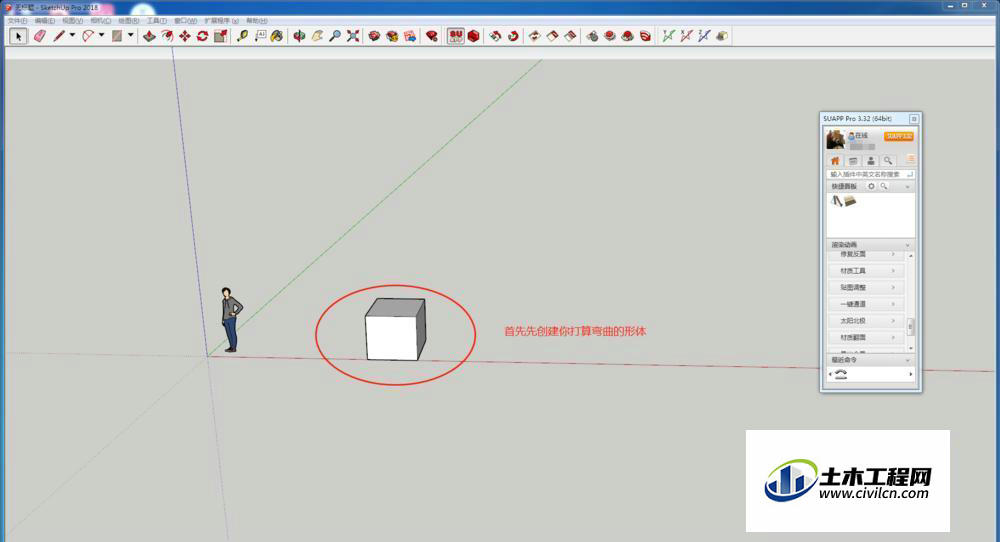1000x542 pixels.
Task: Expand 材质翻面 plugin entry
Action: point(866,337)
